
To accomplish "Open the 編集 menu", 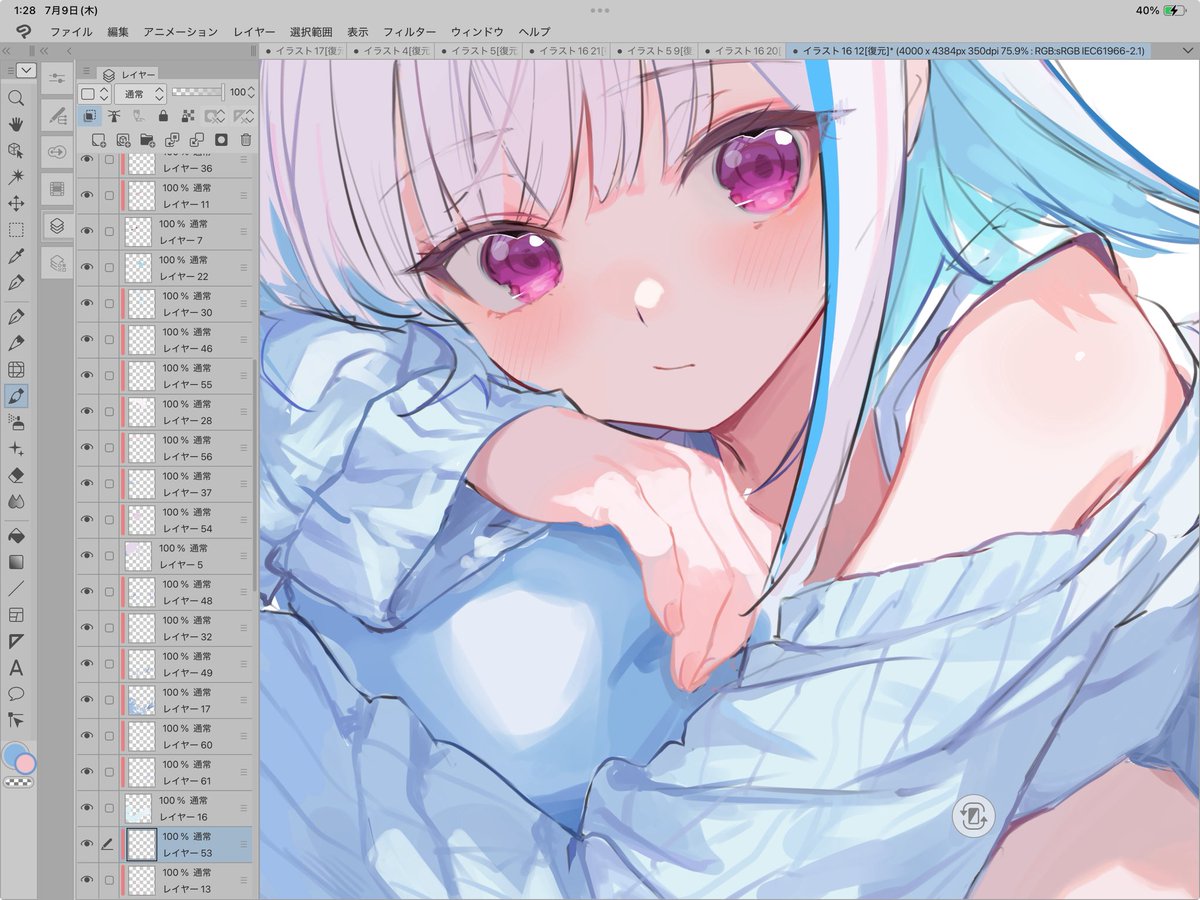I will 118,32.
